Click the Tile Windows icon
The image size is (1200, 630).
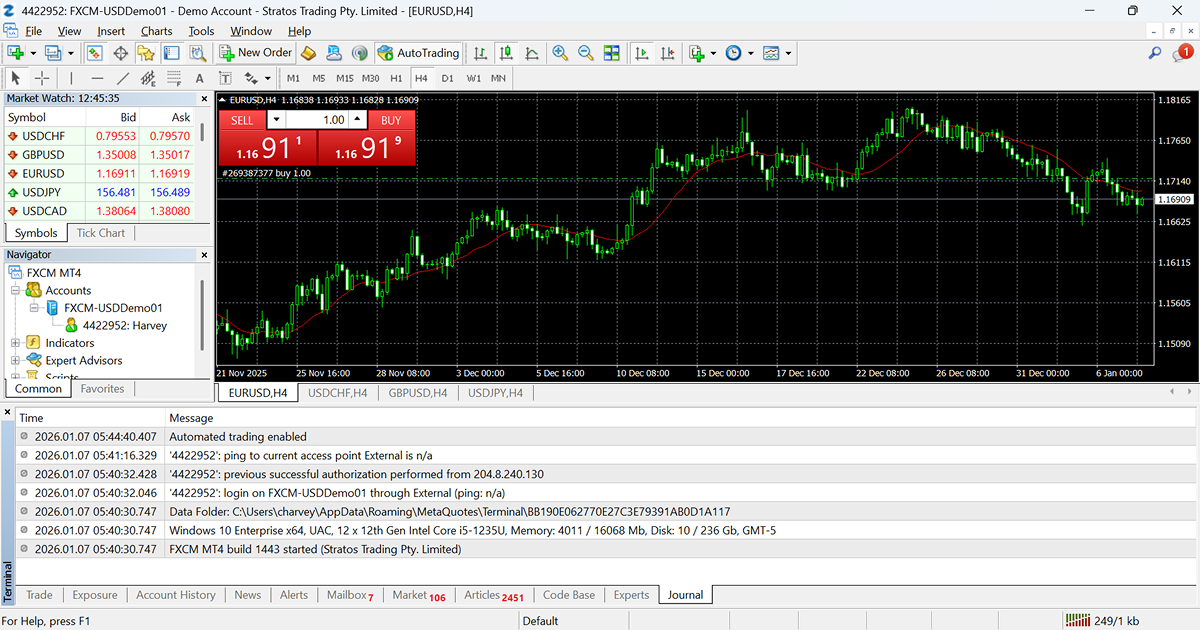(x=612, y=53)
